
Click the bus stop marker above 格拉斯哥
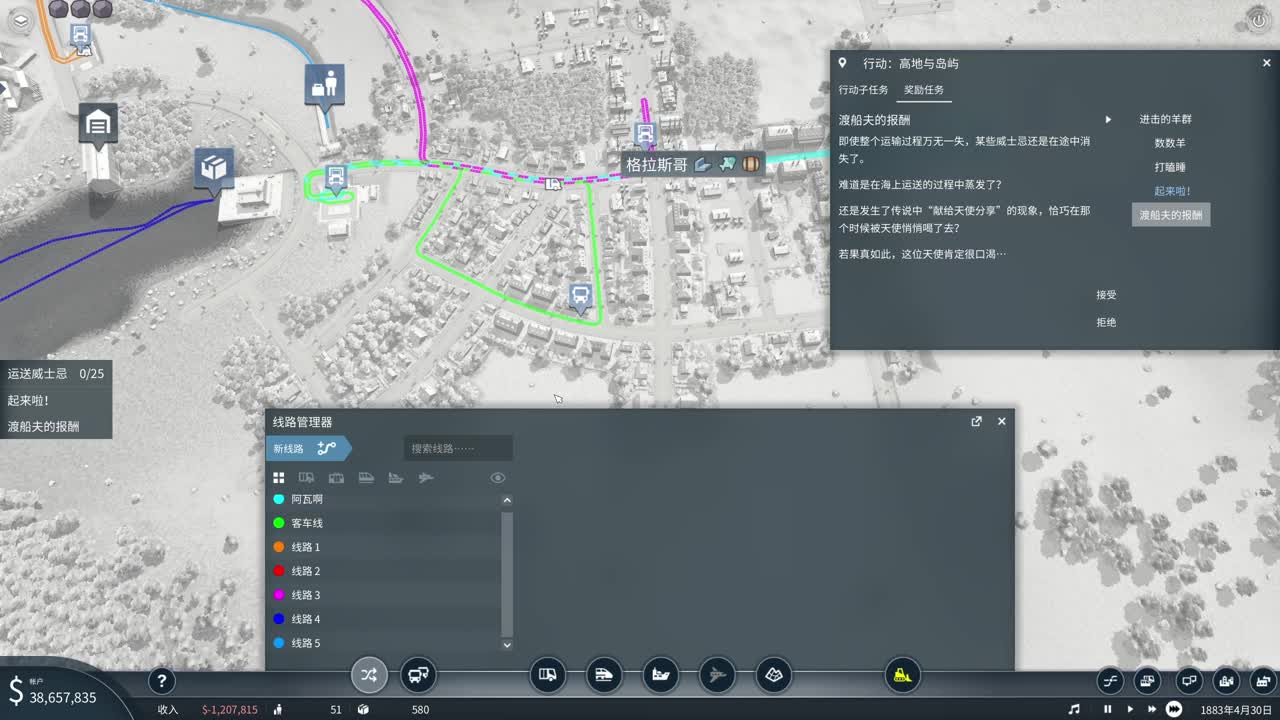[646, 134]
